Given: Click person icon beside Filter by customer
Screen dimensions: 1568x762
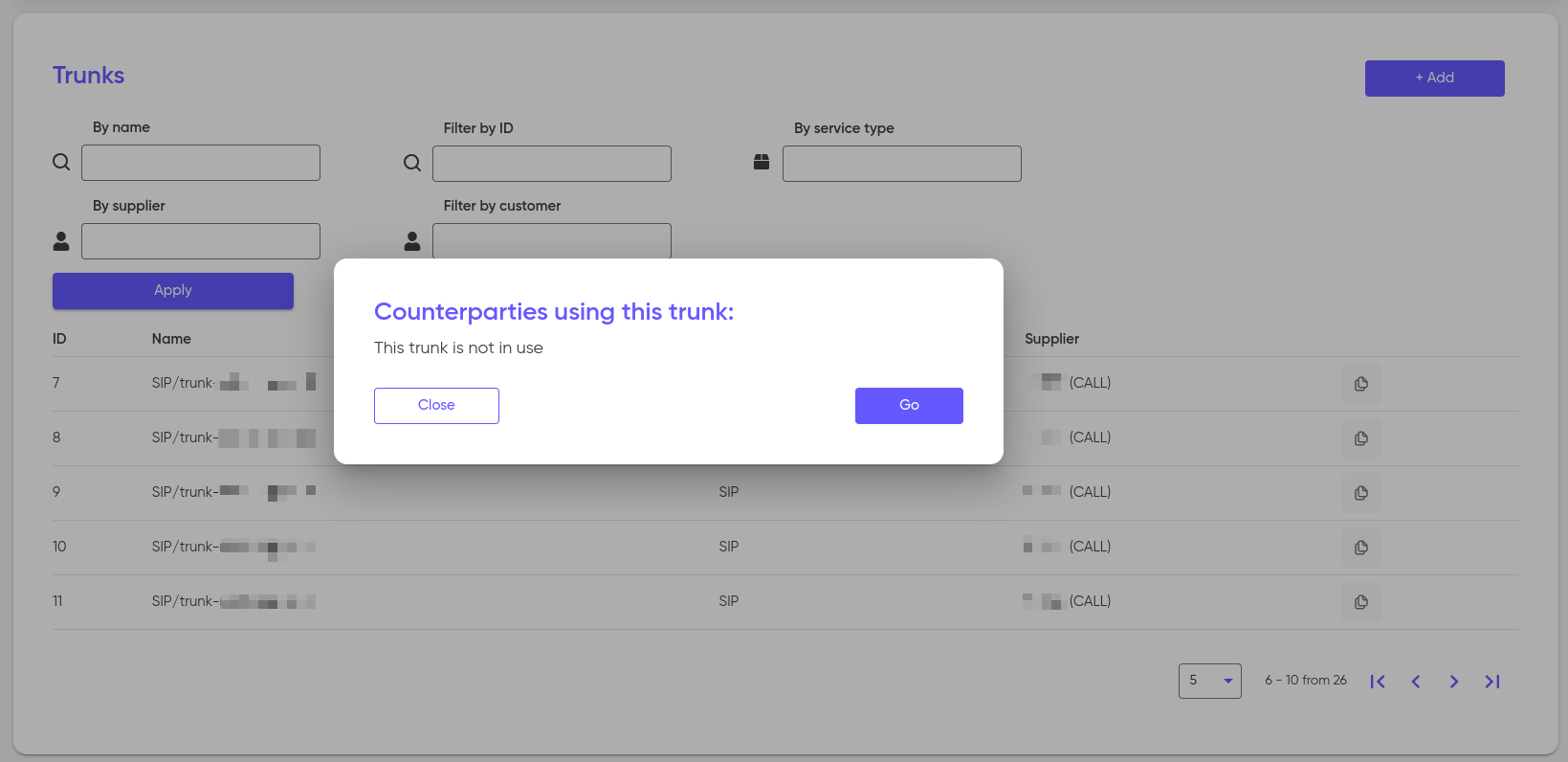Looking at the screenshot, I should pos(412,241).
